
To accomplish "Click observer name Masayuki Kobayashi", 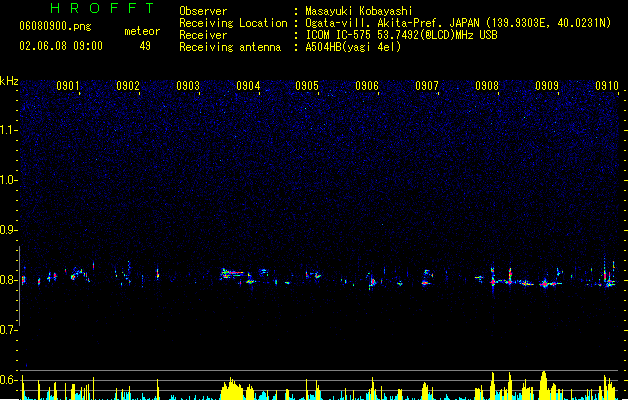I will pyautogui.click(x=359, y=11).
